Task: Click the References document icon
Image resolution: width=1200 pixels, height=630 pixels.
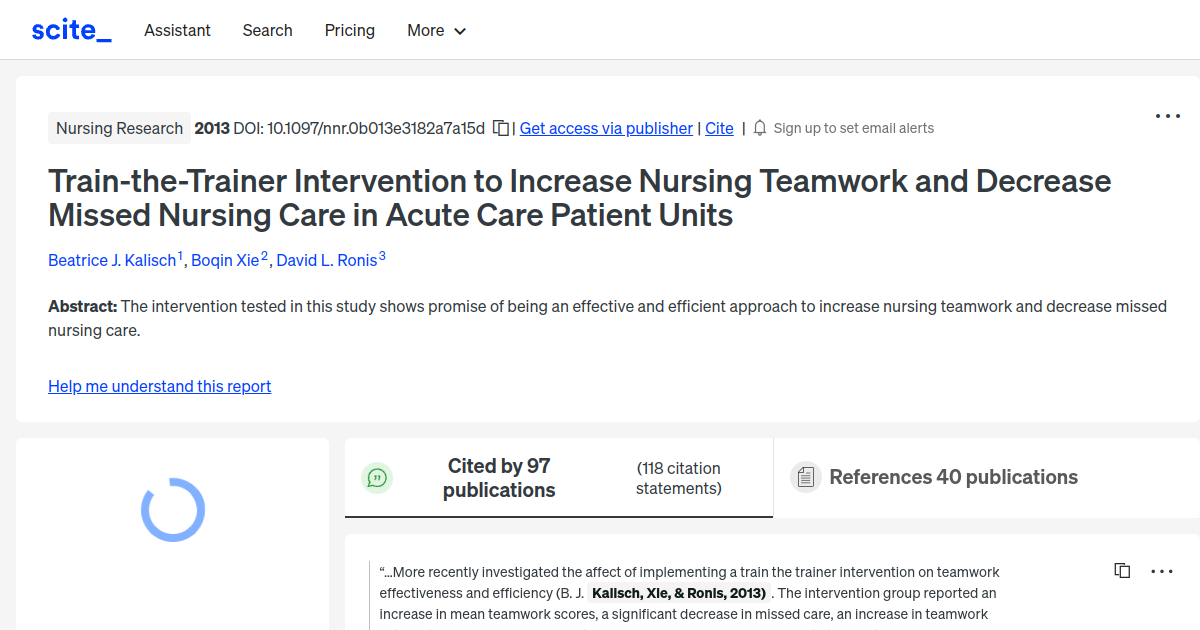Action: tap(805, 477)
